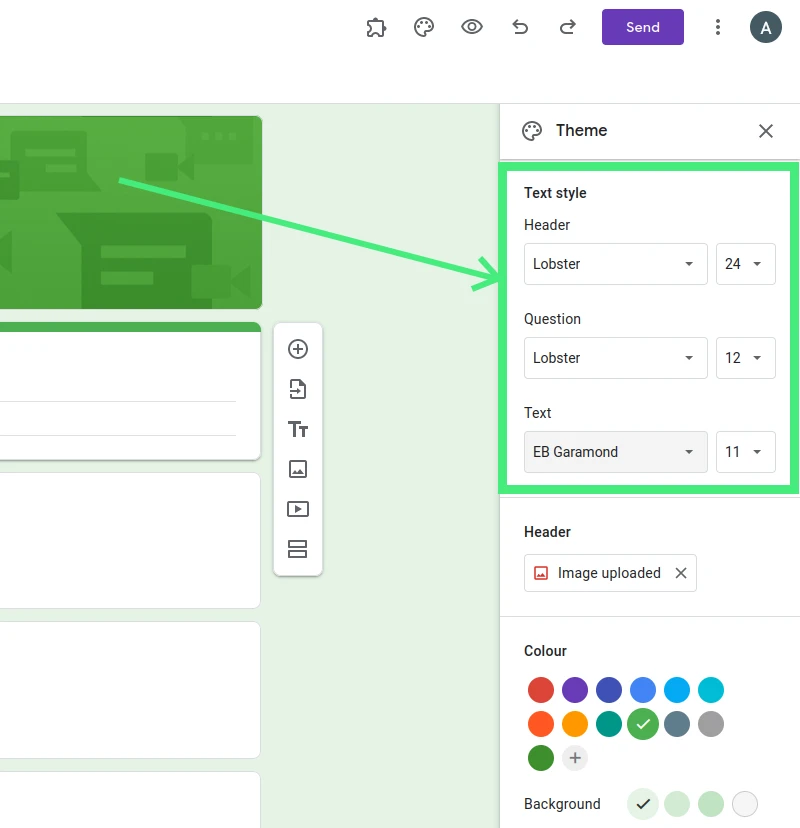Open the account menu via the avatar

(765, 27)
